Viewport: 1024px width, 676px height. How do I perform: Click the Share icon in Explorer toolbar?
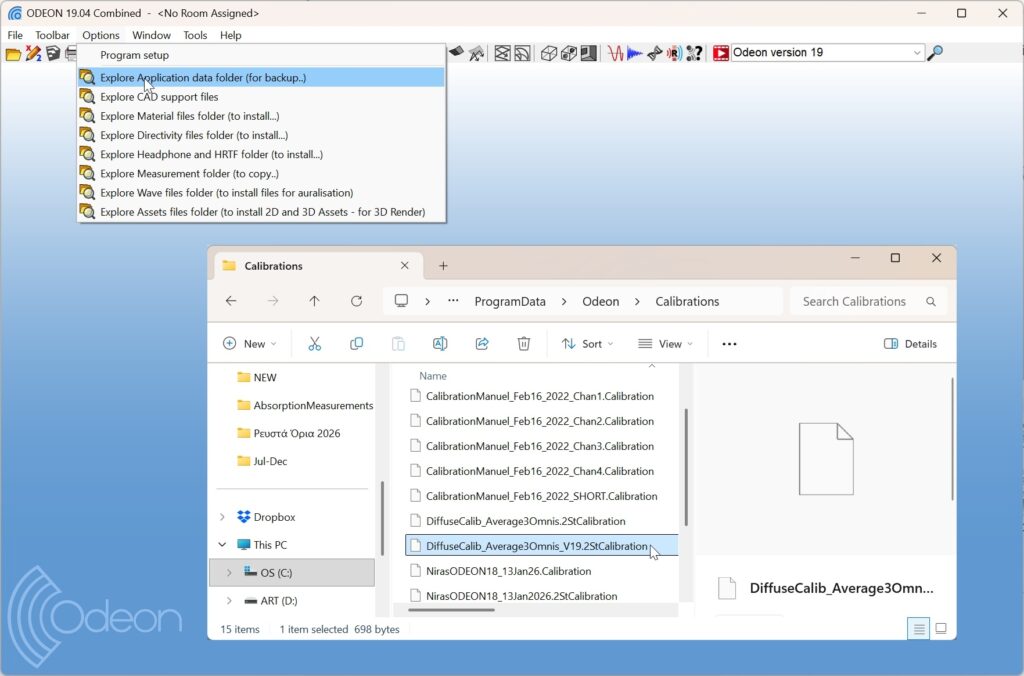click(482, 344)
